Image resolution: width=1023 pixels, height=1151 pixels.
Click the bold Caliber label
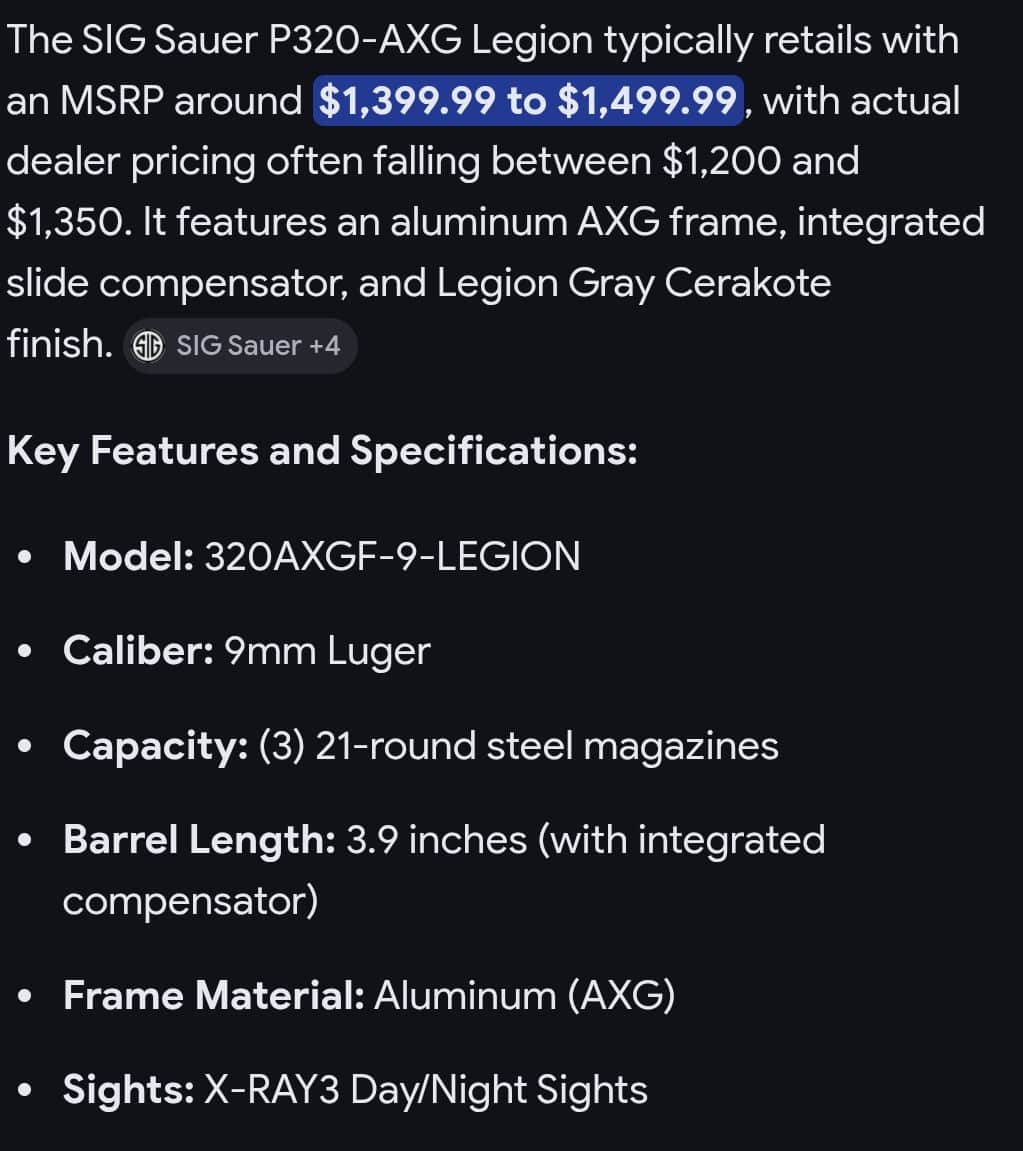coord(137,651)
